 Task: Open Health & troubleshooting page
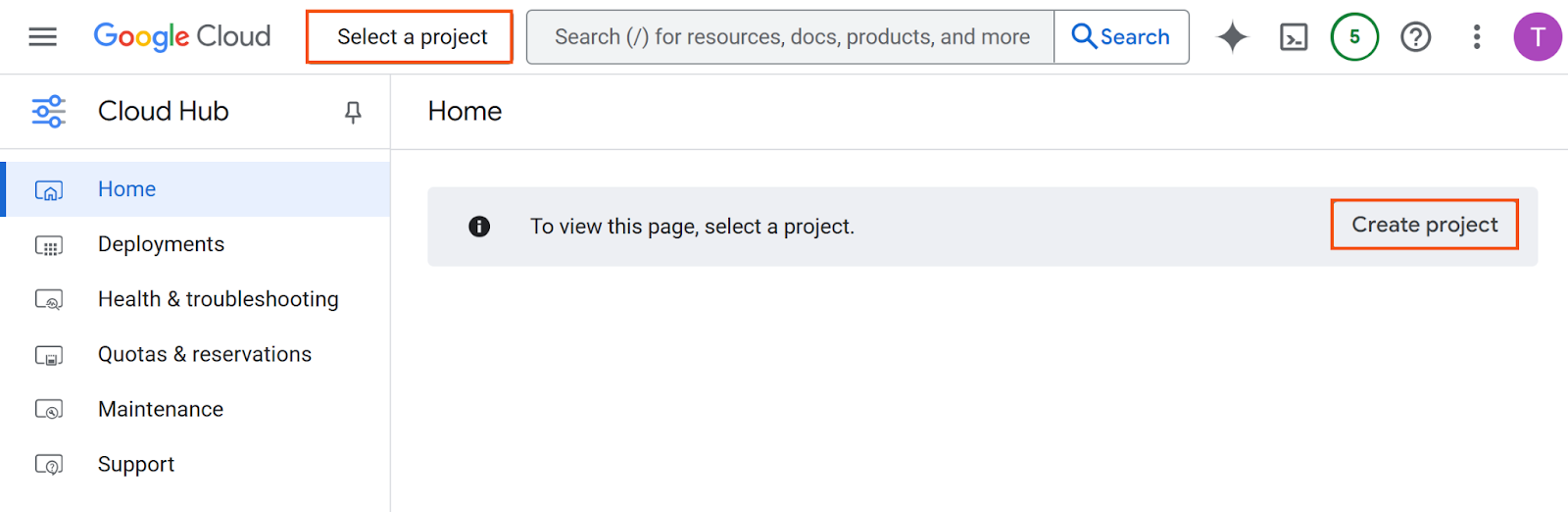[x=196, y=299]
